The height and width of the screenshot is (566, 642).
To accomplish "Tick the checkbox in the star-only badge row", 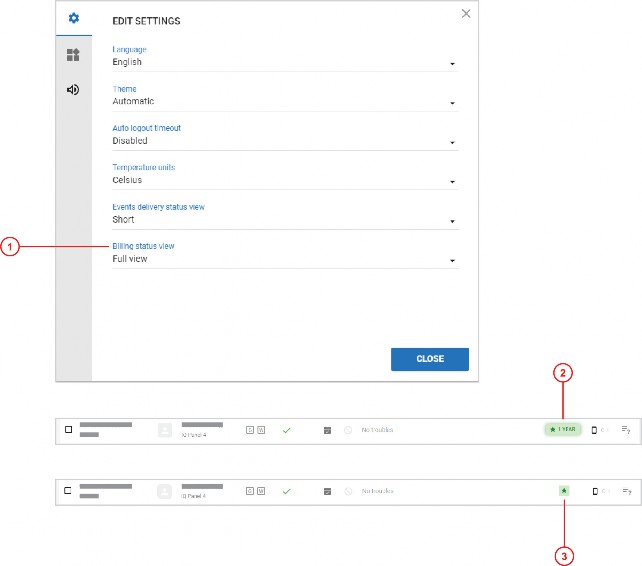I will [68, 490].
